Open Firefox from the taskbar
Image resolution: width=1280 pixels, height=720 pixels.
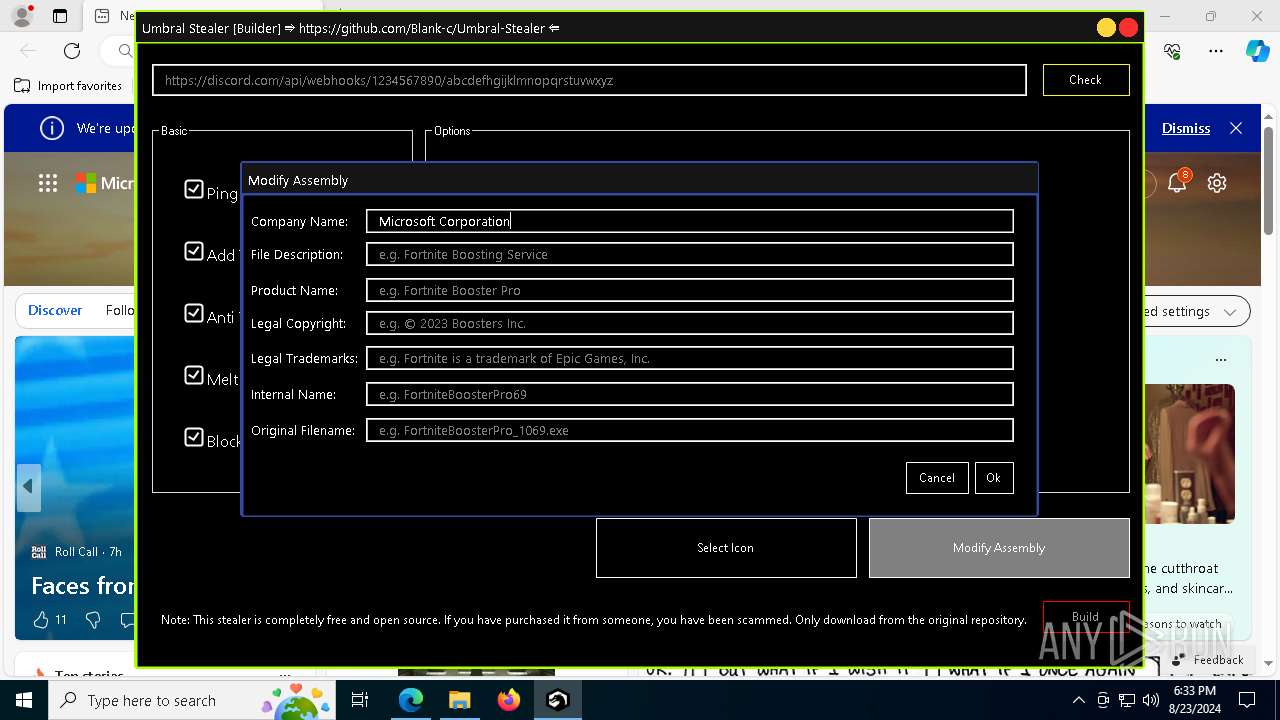[x=509, y=700]
